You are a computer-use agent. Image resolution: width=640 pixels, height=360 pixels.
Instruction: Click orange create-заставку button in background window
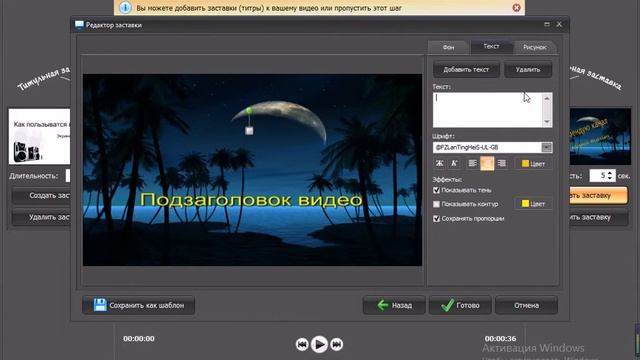pyautogui.click(x=598, y=196)
